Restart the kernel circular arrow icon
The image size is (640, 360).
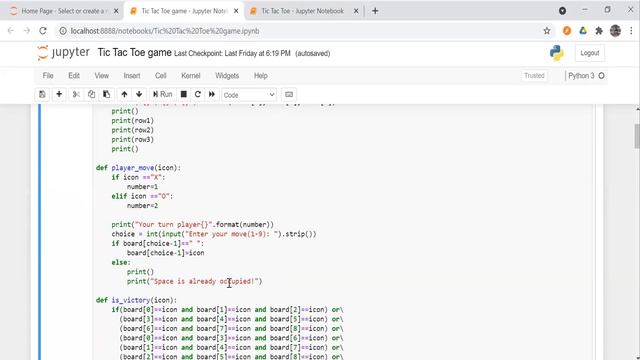point(198,94)
